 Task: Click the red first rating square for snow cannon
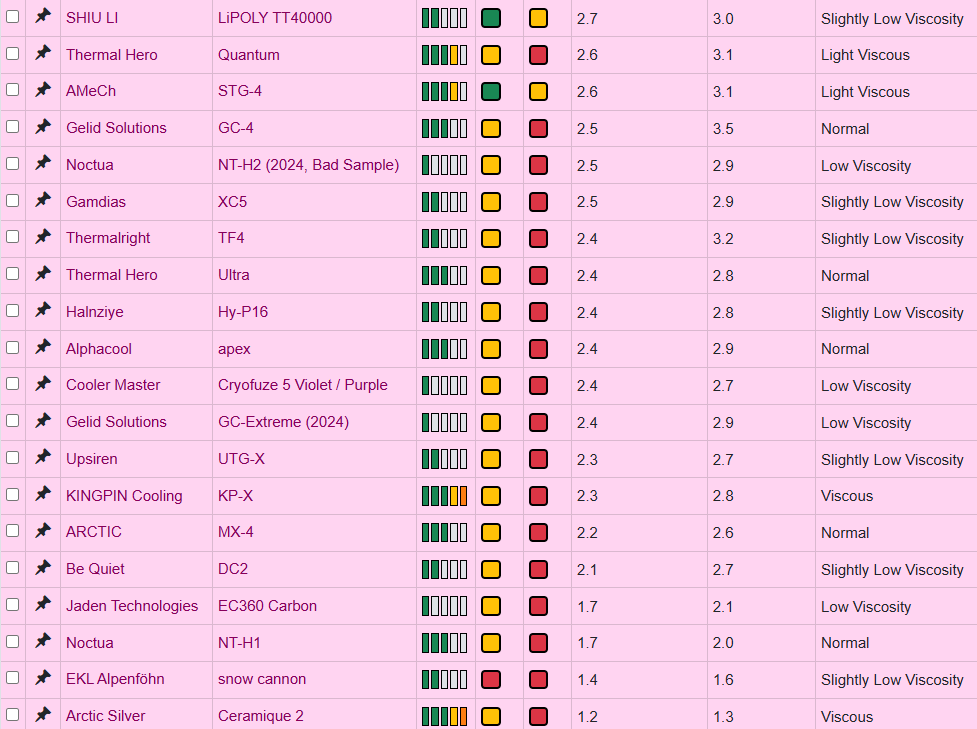point(491,679)
